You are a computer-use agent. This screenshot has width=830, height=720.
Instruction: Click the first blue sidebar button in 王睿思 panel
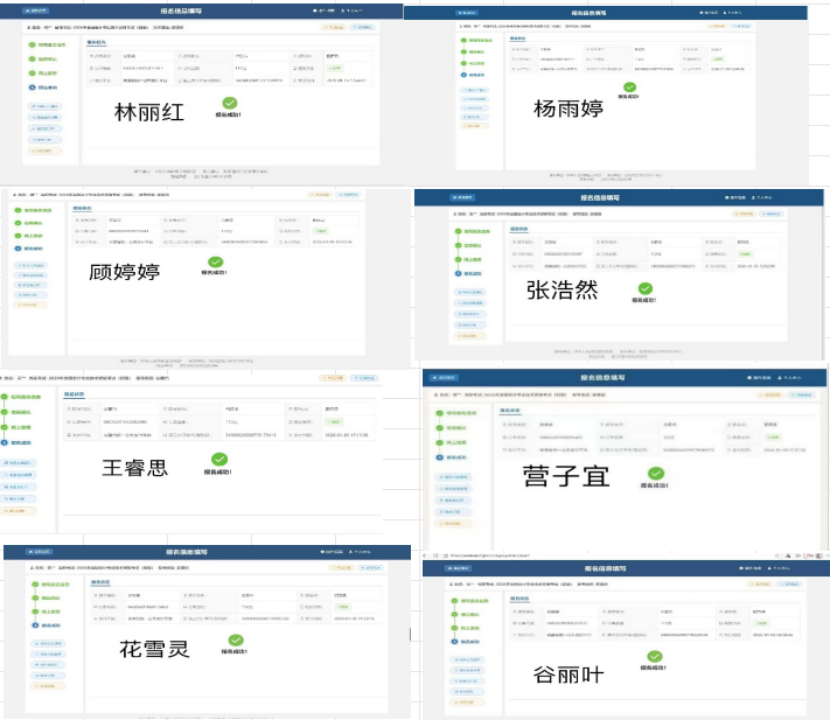click(18, 463)
